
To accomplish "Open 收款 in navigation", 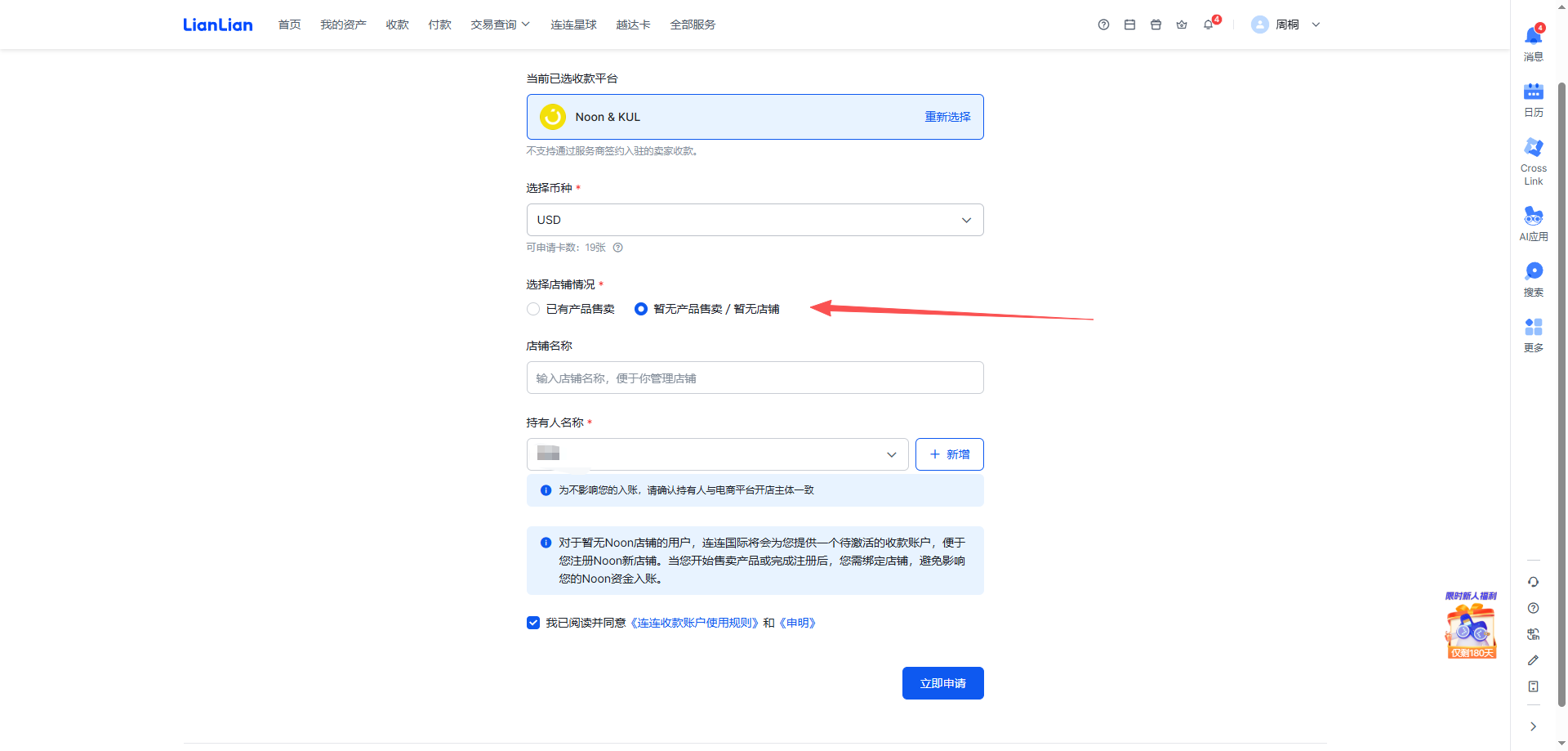I will click(398, 25).
